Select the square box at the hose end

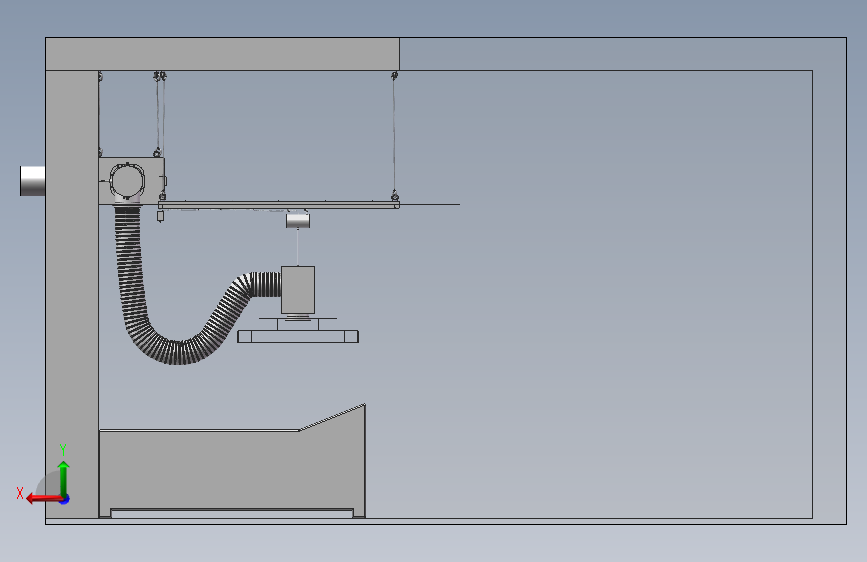point(298,290)
